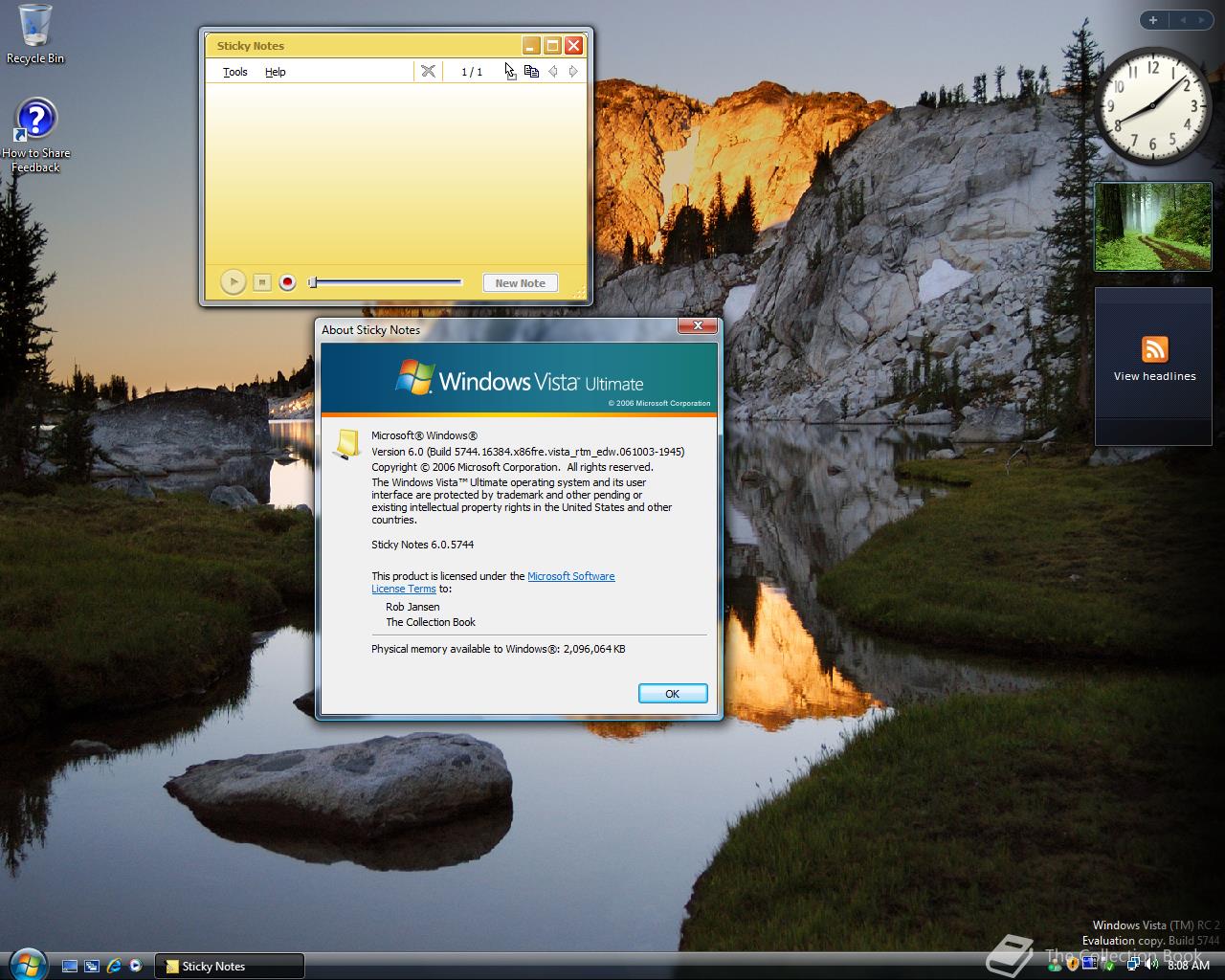Screen dimensions: 1225x980
Task: Go to next note arrow
Action: [573, 71]
